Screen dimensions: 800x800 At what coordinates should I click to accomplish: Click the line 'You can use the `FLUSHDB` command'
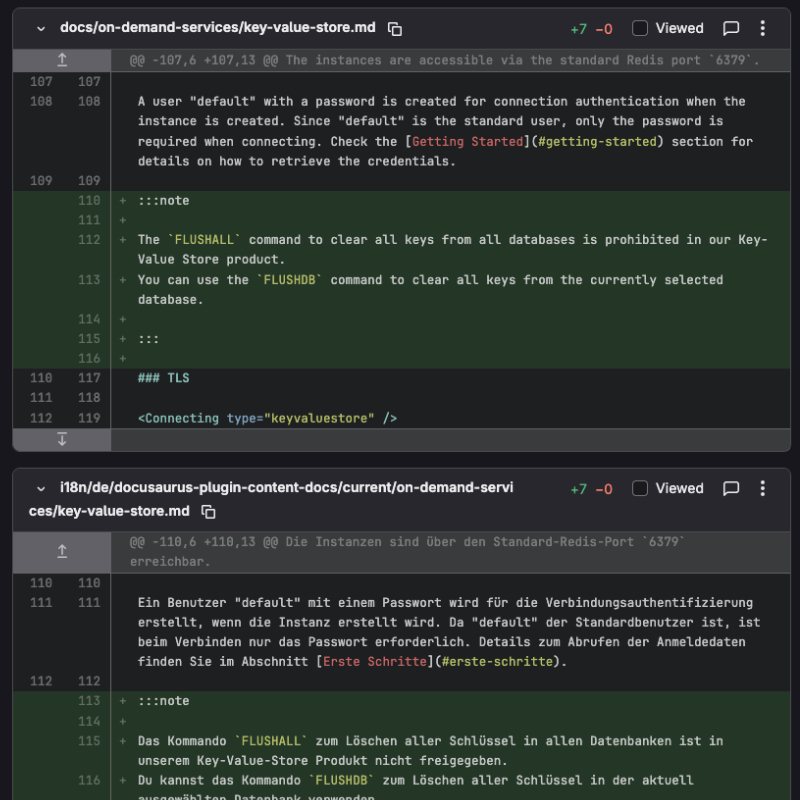430,290
